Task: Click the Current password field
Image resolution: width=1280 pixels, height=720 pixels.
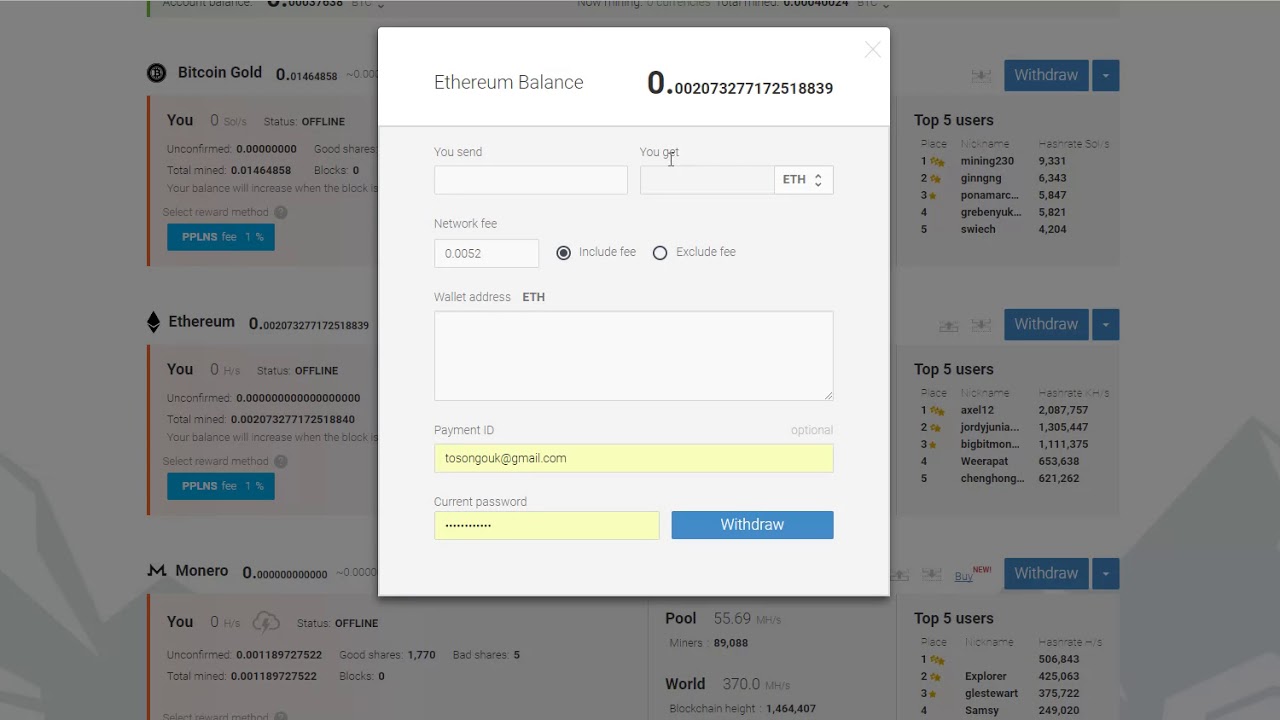Action: (547, 525)
